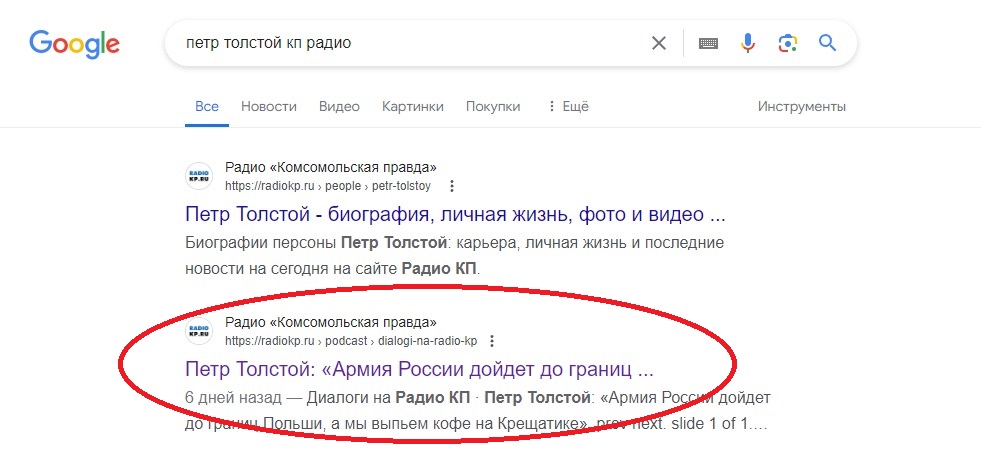Click Radio KP favicon of second result
The image size is (981, 452).
200,331
